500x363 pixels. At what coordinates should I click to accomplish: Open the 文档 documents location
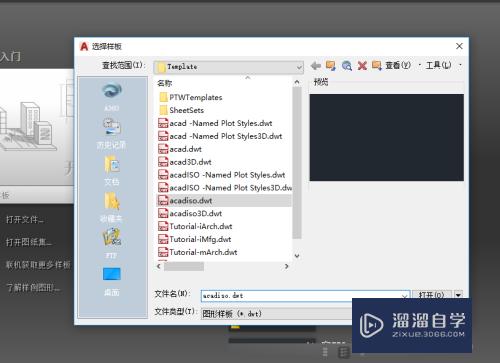coord(112,170)
